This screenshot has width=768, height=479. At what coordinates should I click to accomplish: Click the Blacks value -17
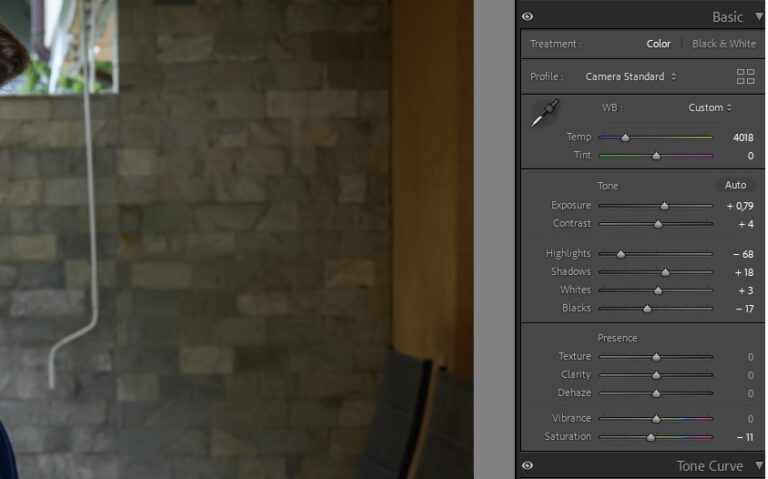tap(744, 309)
